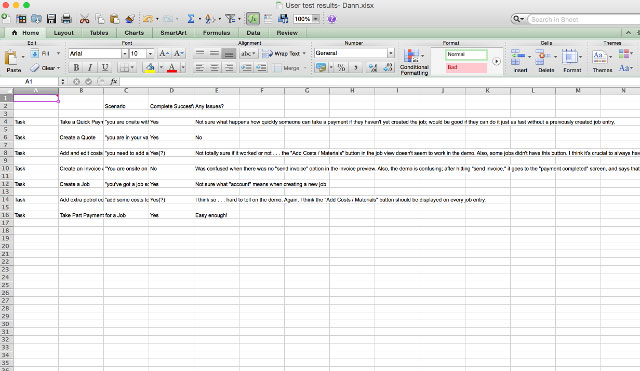Open the cell Borders dropdown
Image resolution: width=640 pixels, height=371 pixels.
pos(127,68)
